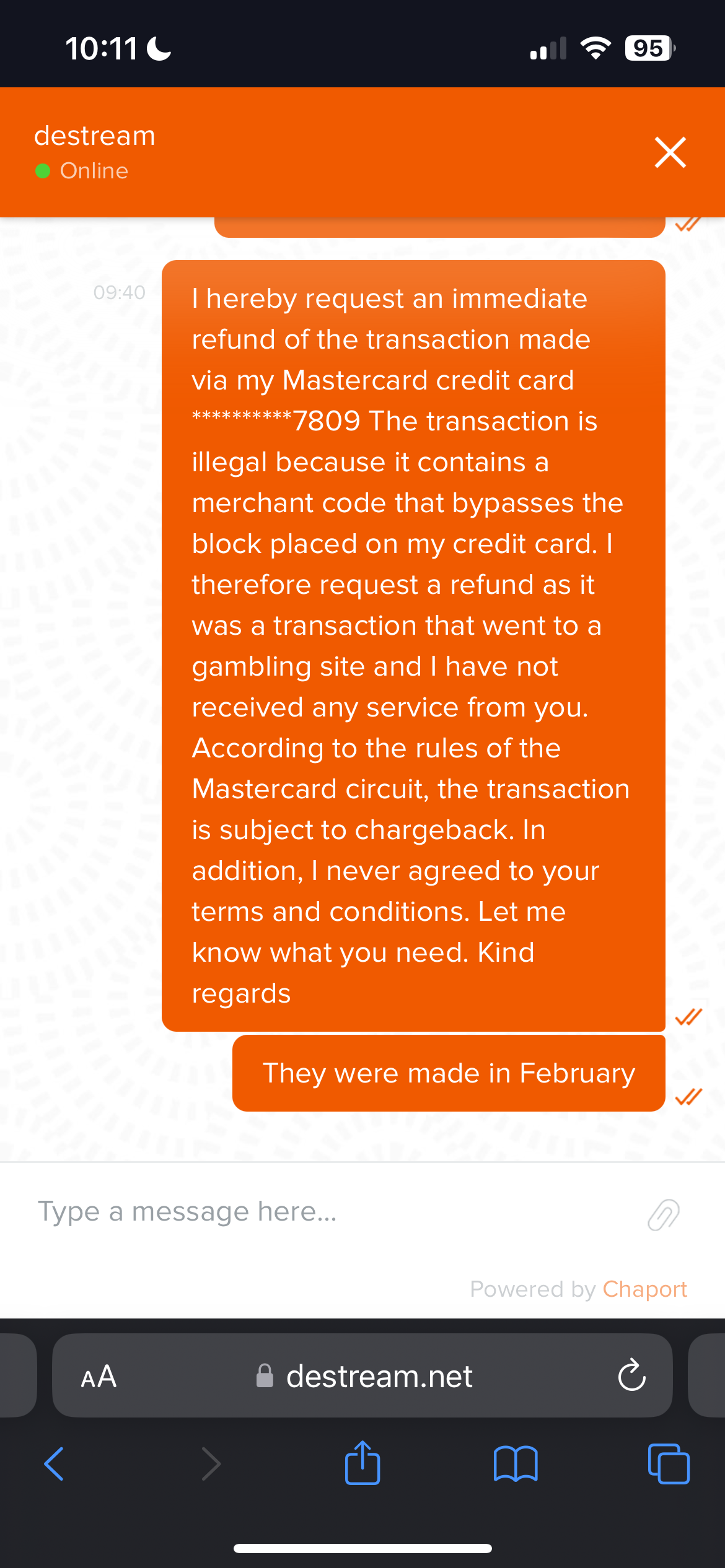Open Safari bookmarks
Image resolution: width=725 pixels, height=1568 pixels.
click(x=516, y=1464)
